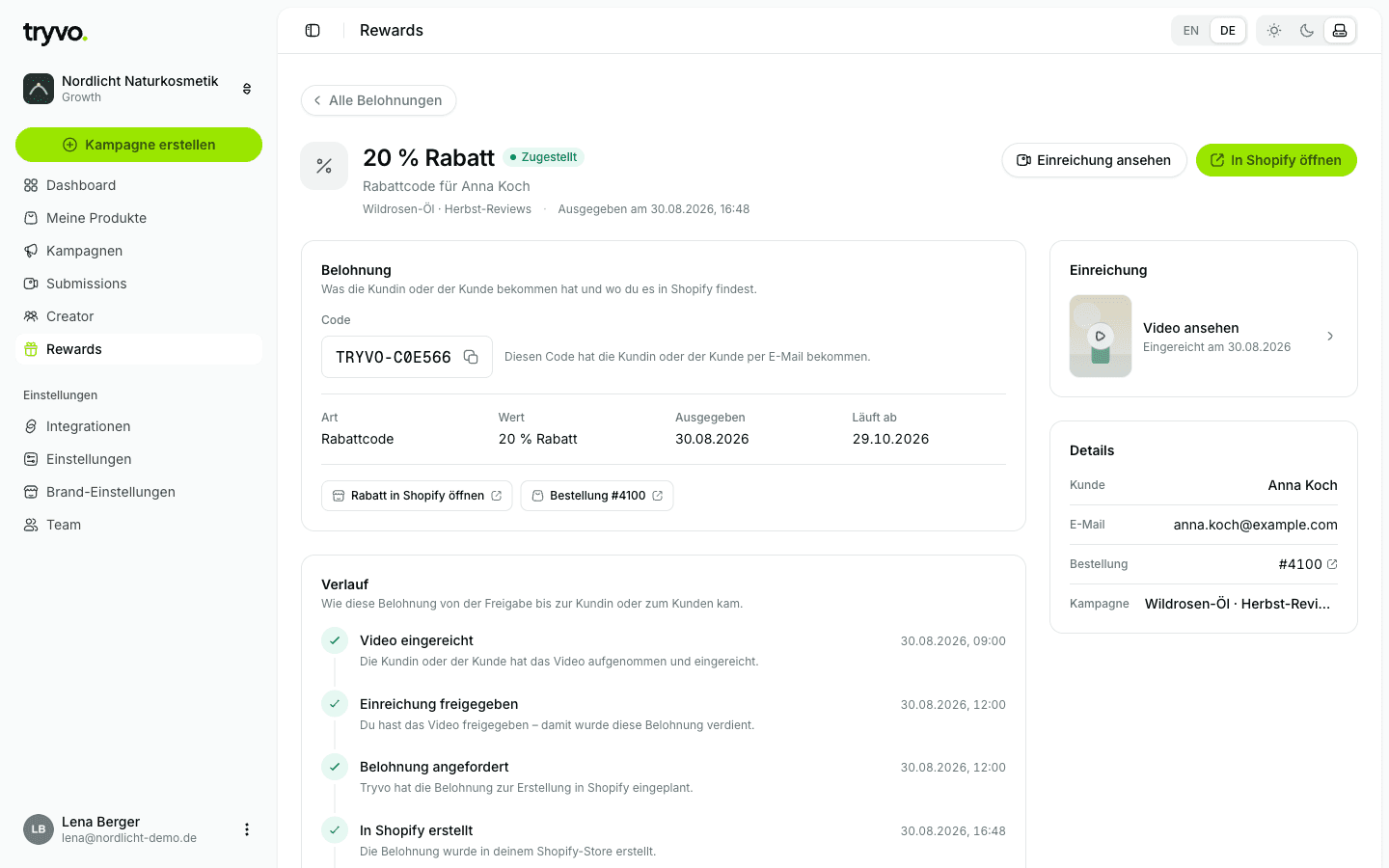Click the Nordlicht Naturkosmetik store avatar

[39, 89]
